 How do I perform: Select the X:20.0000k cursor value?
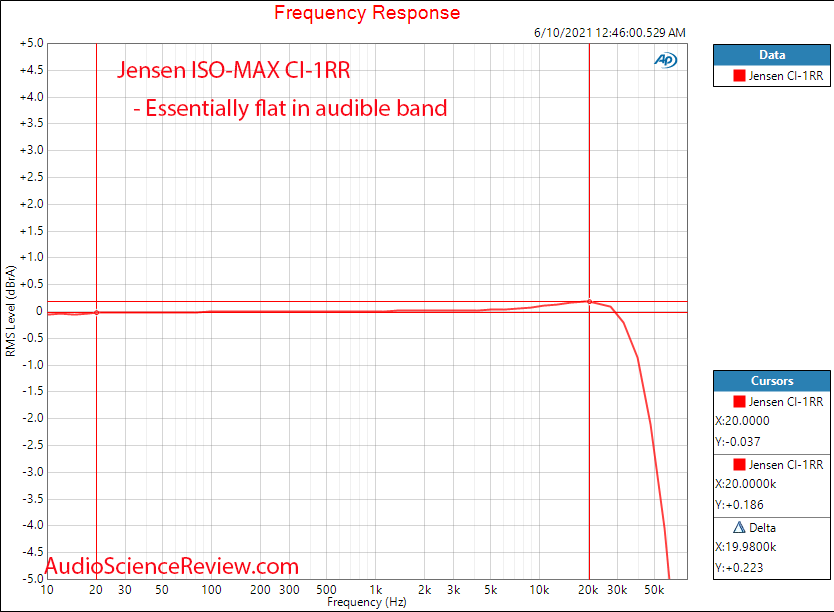[x=746, y=484]
